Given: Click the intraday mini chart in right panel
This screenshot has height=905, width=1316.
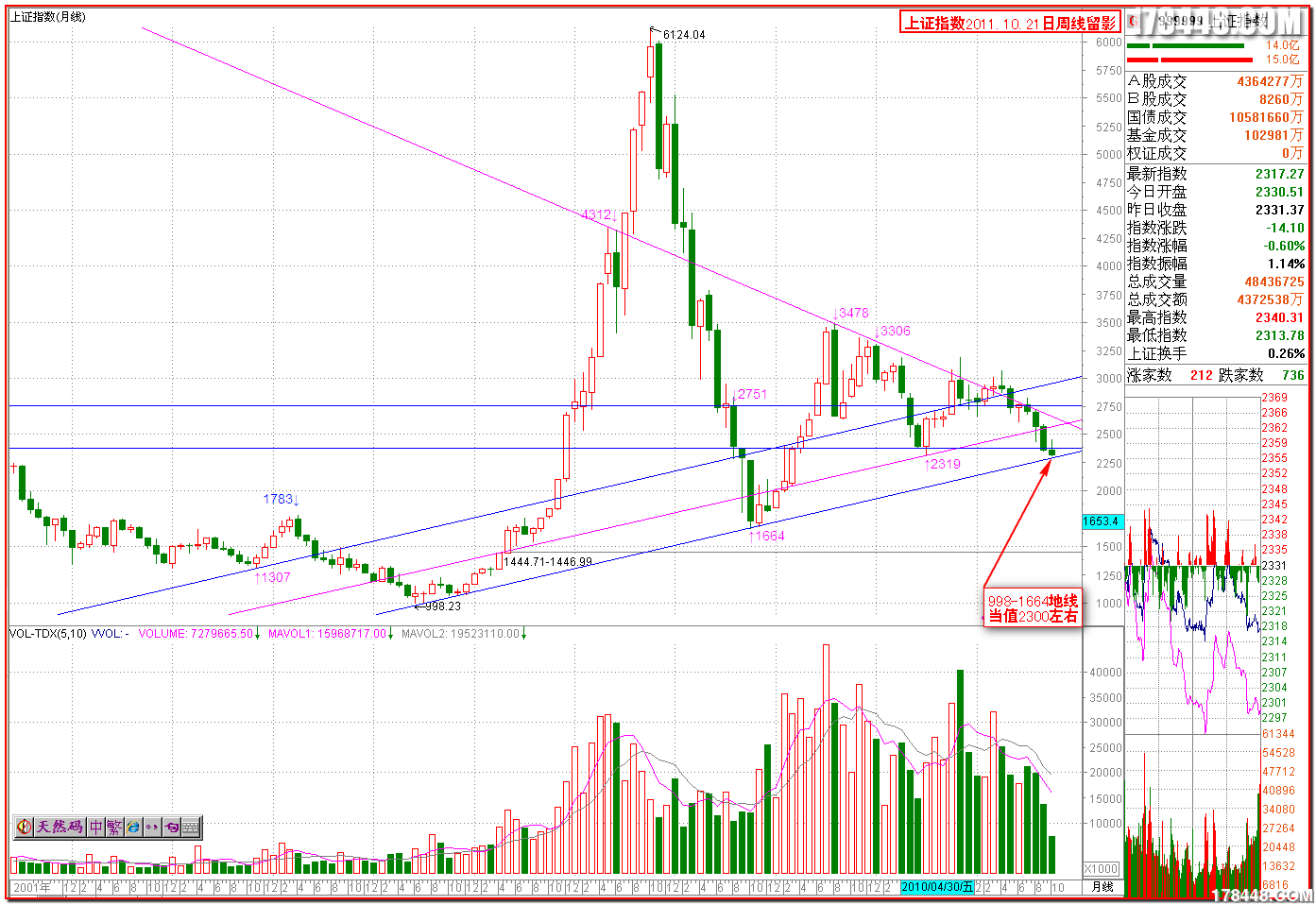Looking at the screenshot, I should click(1192, 565).
